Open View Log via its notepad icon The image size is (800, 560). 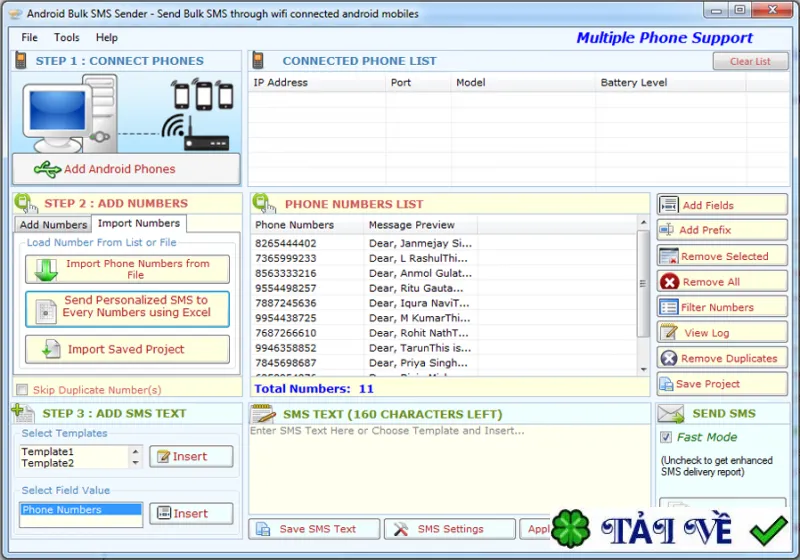tap(669, 333)
